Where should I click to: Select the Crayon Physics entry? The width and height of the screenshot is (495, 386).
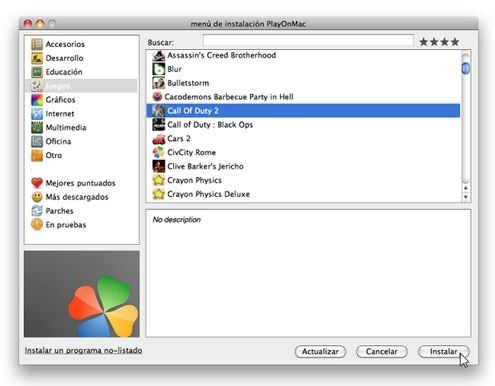[x=303, y=180]
